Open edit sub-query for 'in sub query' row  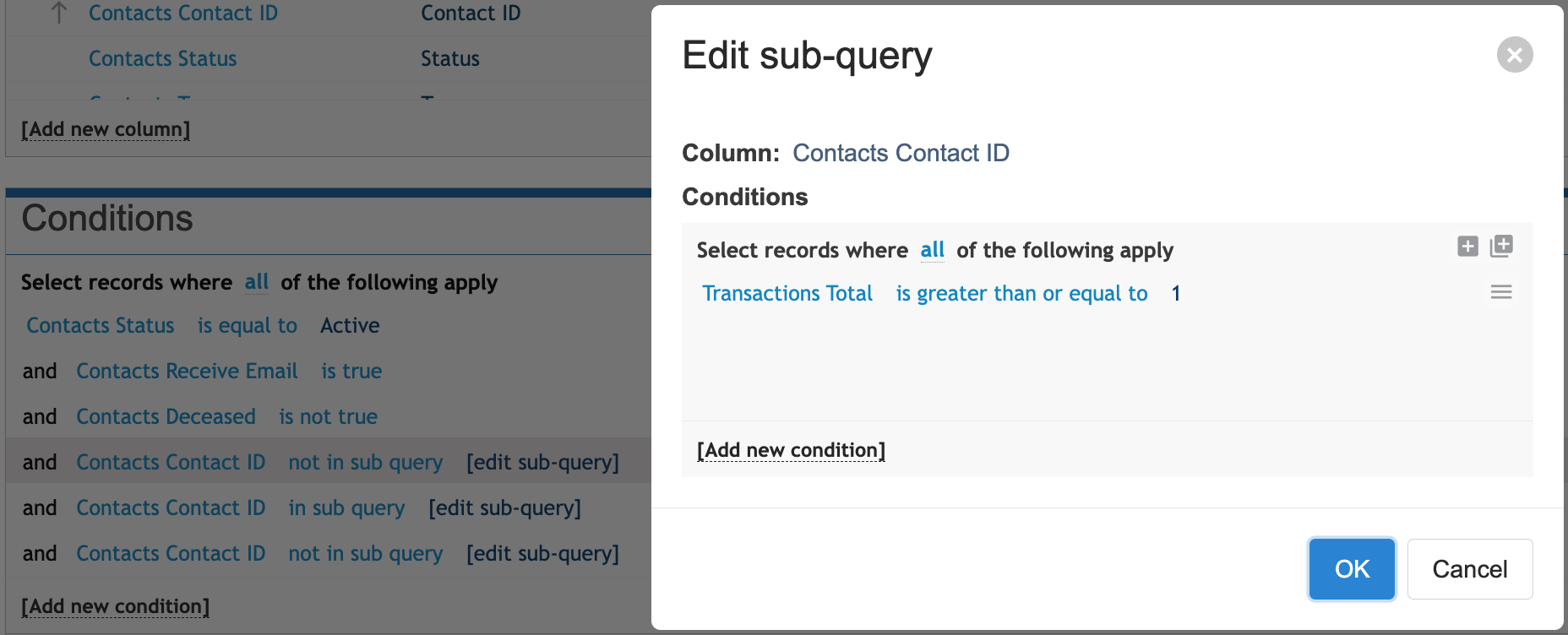tap(504, 507)
